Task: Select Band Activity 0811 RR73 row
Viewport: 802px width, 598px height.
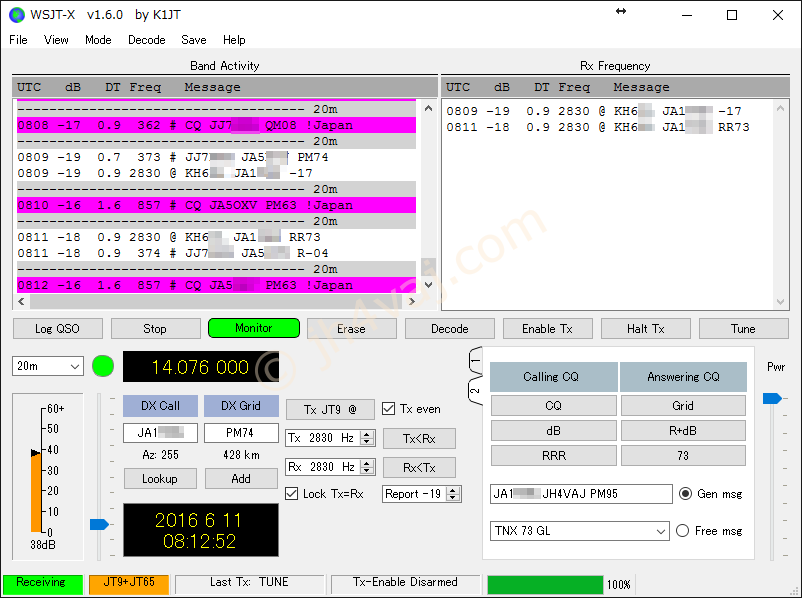Action: click(216, 237)
